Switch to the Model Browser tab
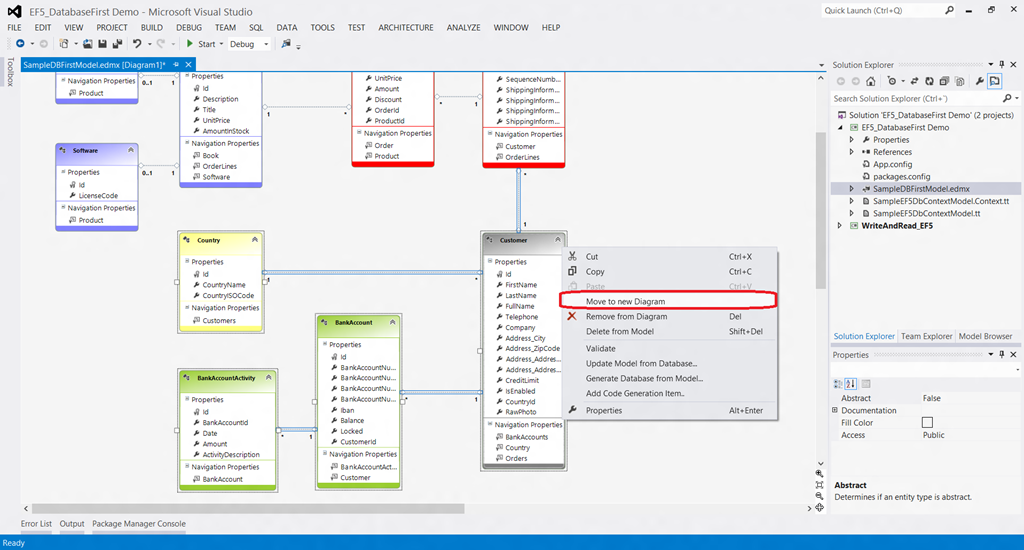This screenshot has width=1024, height=550. pos(985,336)
